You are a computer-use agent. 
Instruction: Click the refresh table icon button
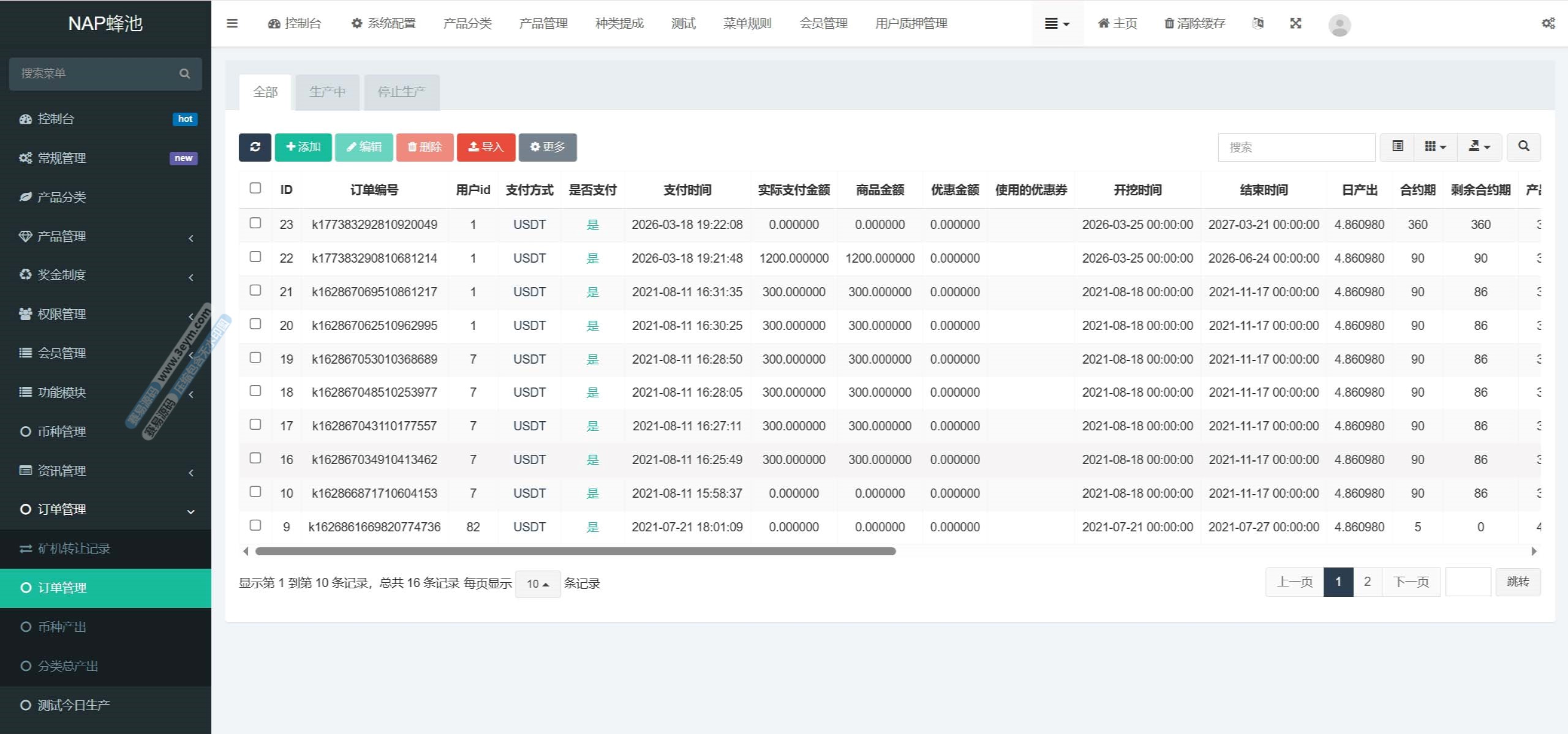255,147
